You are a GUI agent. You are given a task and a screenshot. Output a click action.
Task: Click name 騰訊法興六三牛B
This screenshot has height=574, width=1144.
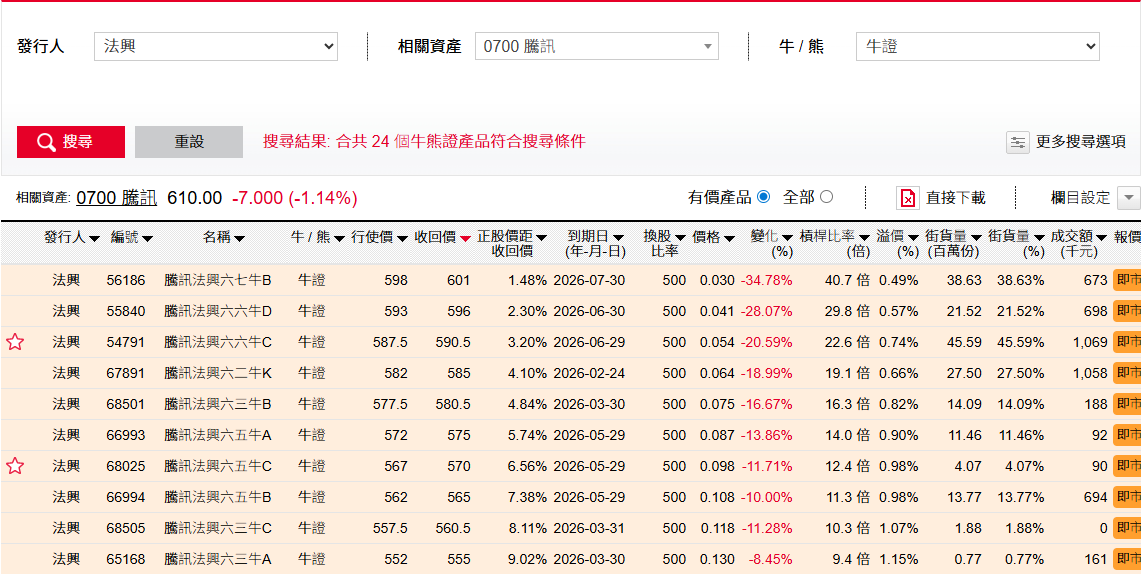coord(217,404)
